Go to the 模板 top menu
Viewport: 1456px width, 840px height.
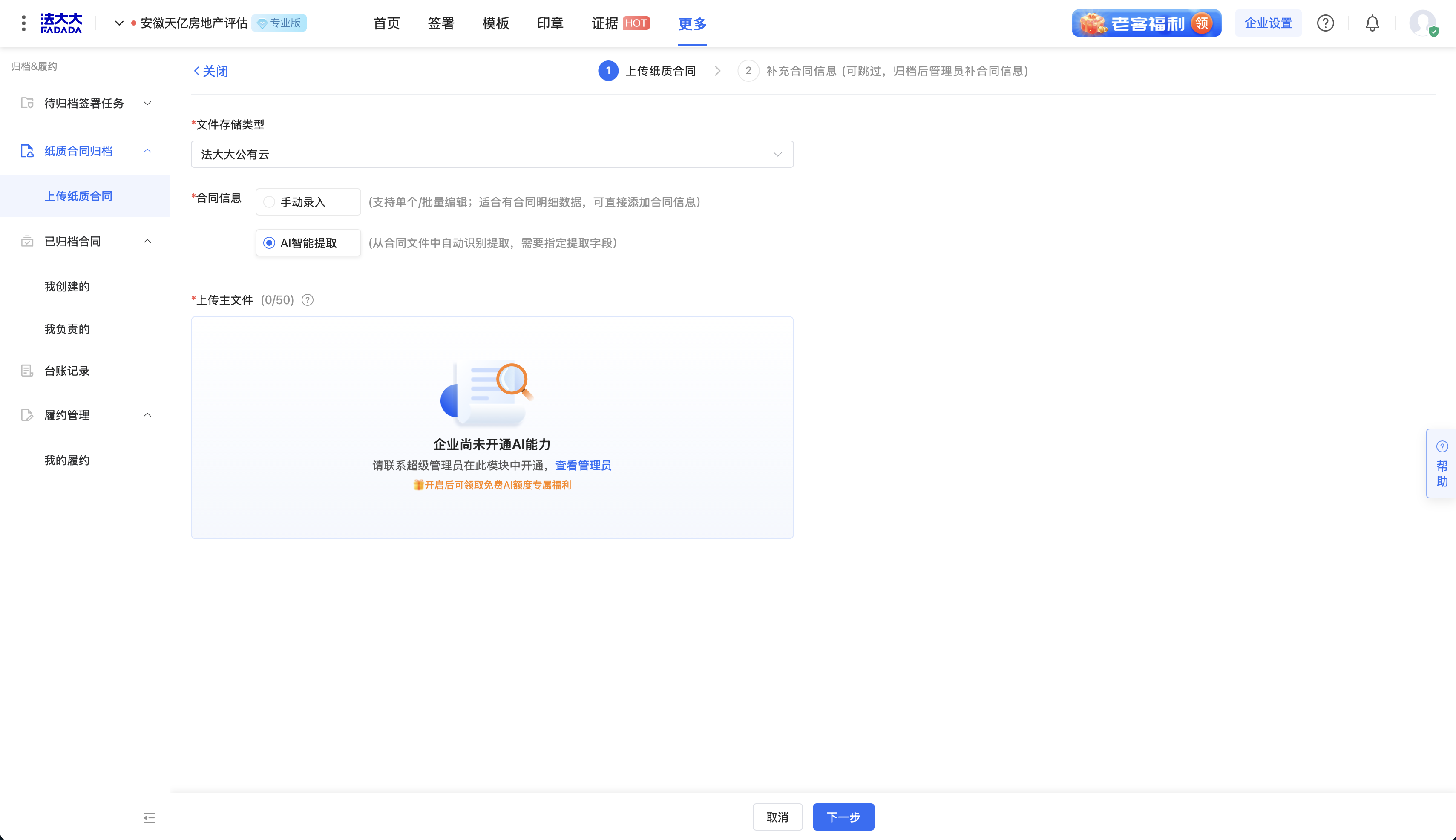(495, 23)
